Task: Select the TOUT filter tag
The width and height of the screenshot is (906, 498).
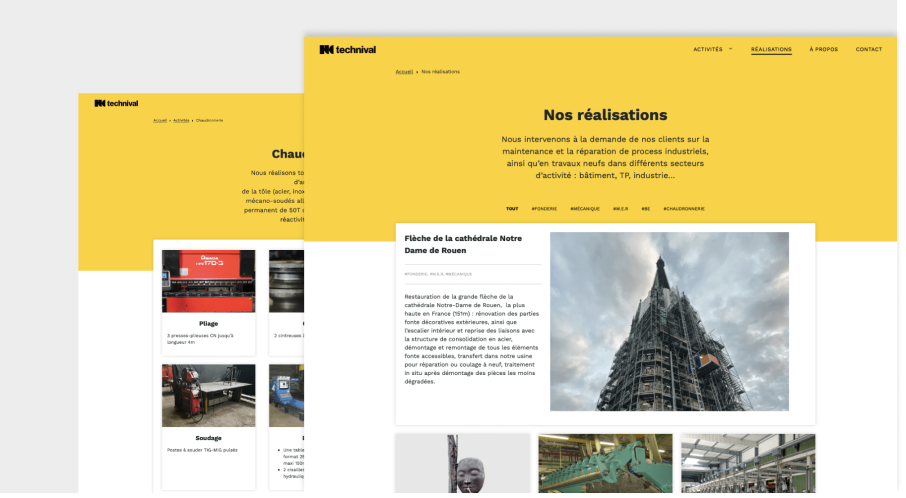Action: (x=512, y=209)
